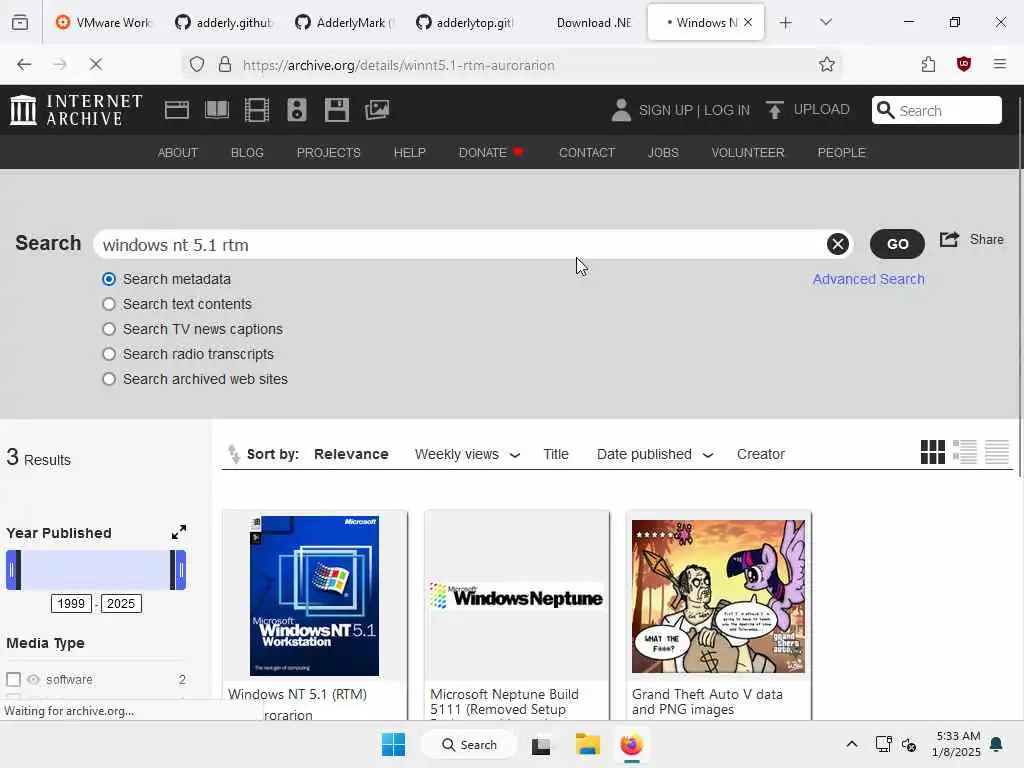Click the top-right Internet Archive Search box
The height and width of the screenshot is (768, 1024).
coord(936,110)
